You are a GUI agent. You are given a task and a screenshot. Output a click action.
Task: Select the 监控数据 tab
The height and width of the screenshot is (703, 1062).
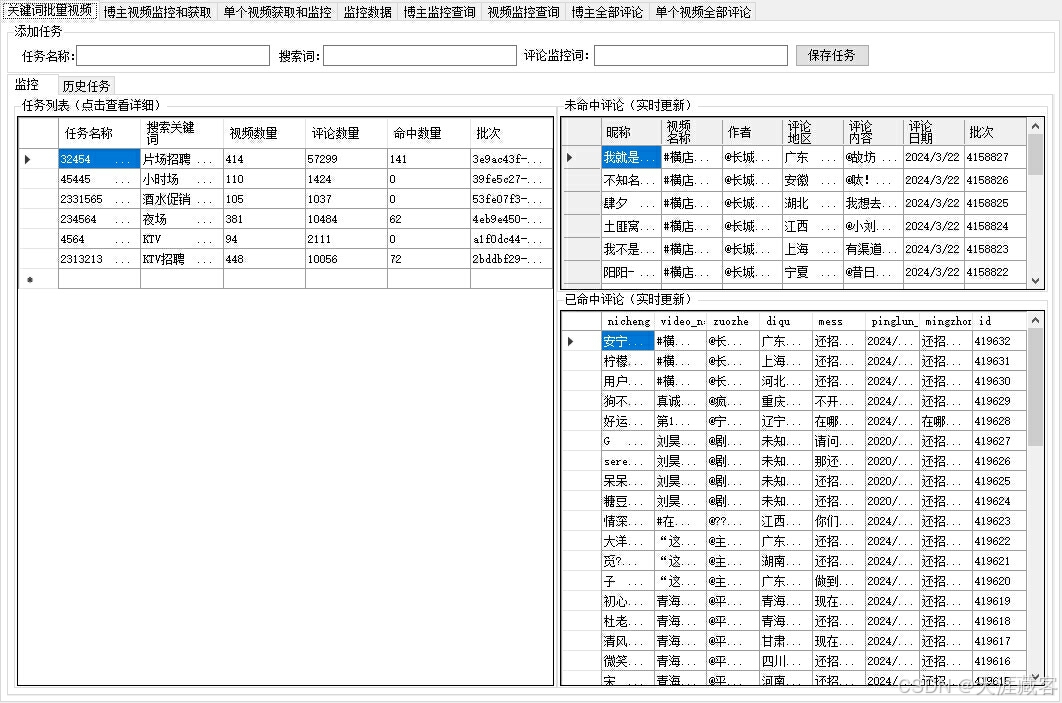[368, 12]
